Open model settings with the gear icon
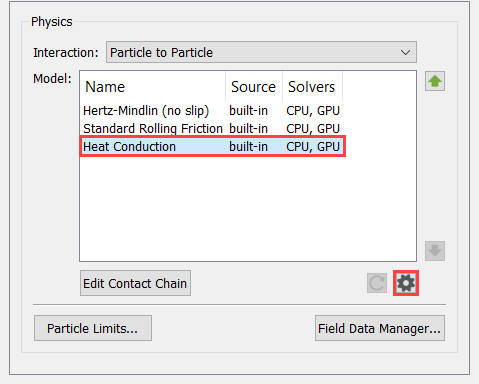479x384 pixels. pyautogui.click(x=406, y=283)
